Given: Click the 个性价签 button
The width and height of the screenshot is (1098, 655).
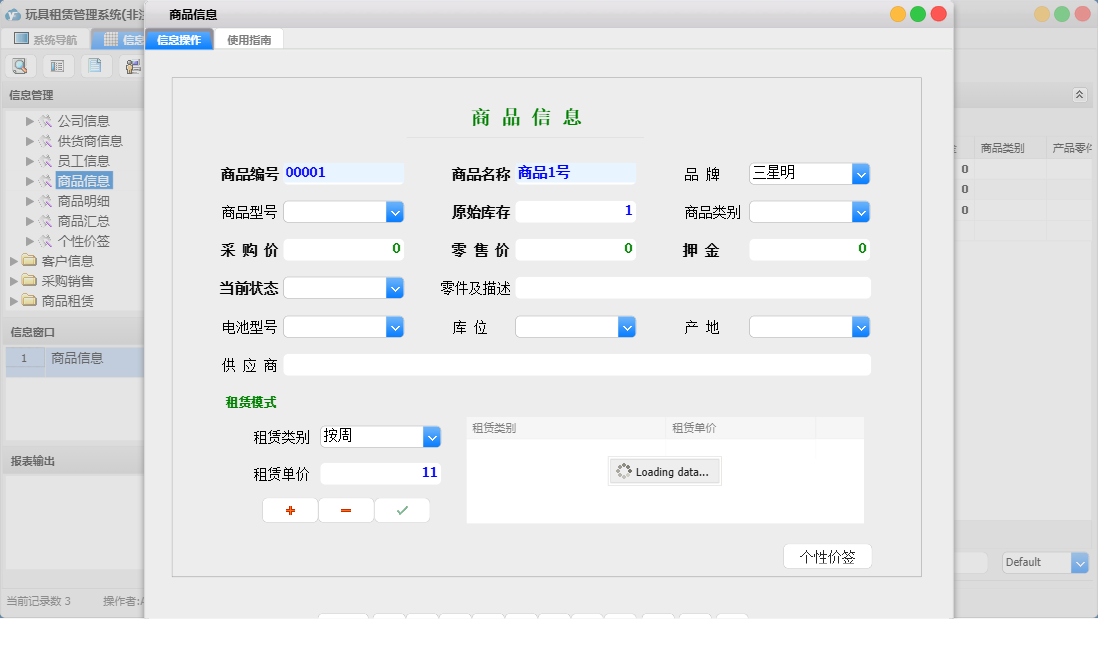Looking at the screenshot, I should point(827,557).
